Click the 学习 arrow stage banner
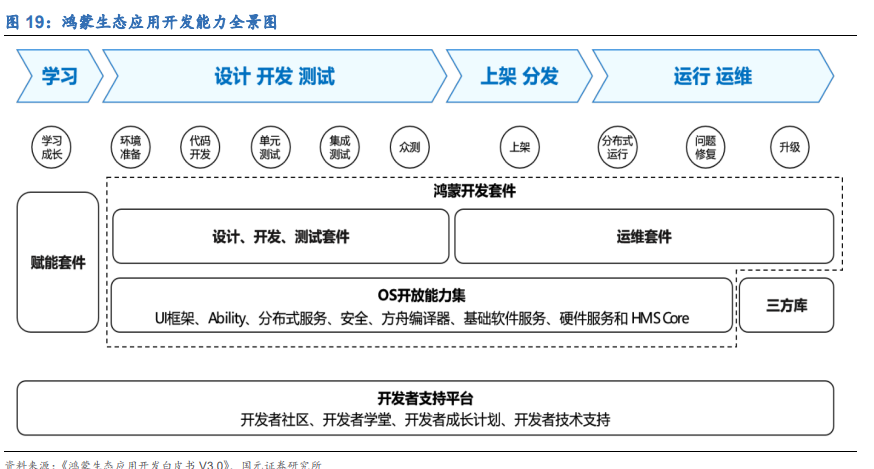 pyautogui.click(x=60, y=76)
